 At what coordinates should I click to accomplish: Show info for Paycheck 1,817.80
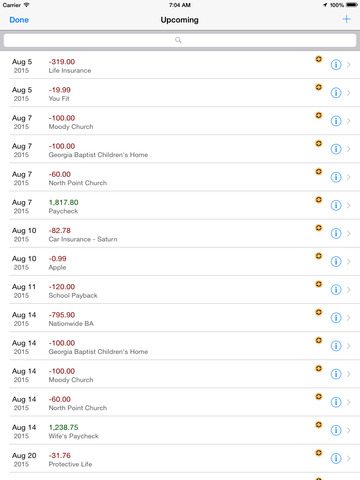coord(336,205)
